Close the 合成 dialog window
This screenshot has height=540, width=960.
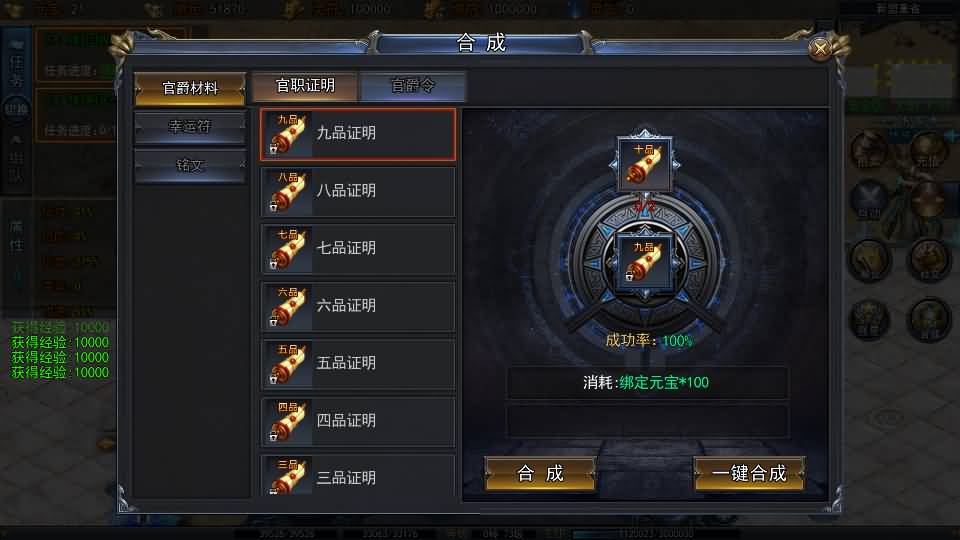[820, 48]
